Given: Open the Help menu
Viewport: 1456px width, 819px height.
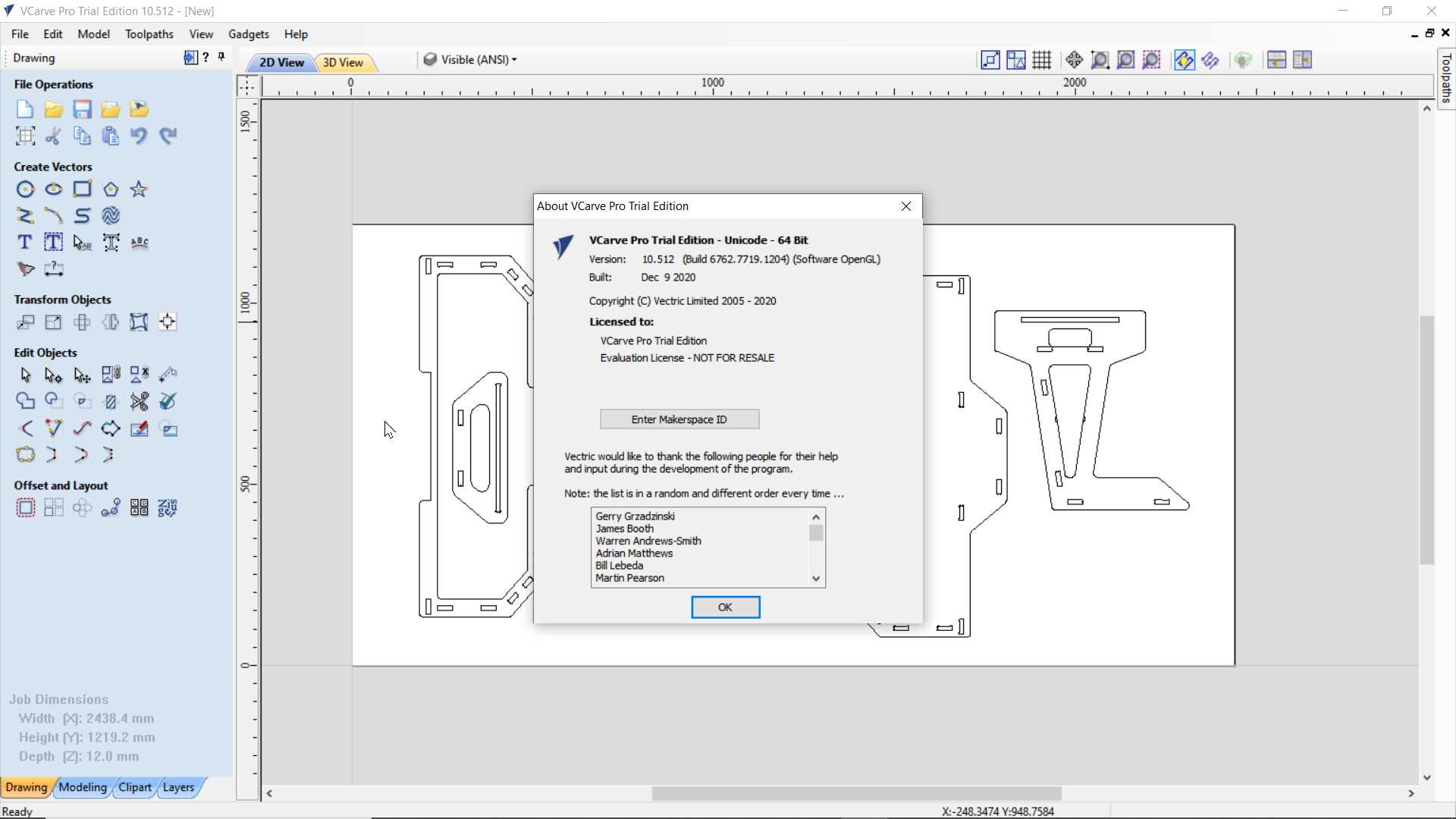Looking at the screenshot, I should click(x=296, y=34).
